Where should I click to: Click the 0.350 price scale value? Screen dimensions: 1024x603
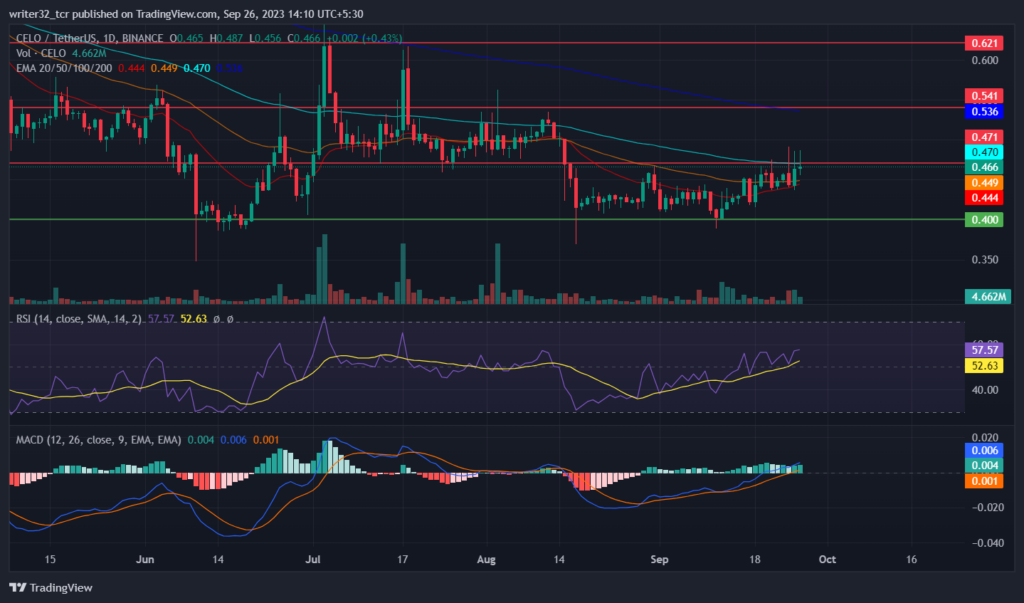pyautogui.click(x=985, y=259)
